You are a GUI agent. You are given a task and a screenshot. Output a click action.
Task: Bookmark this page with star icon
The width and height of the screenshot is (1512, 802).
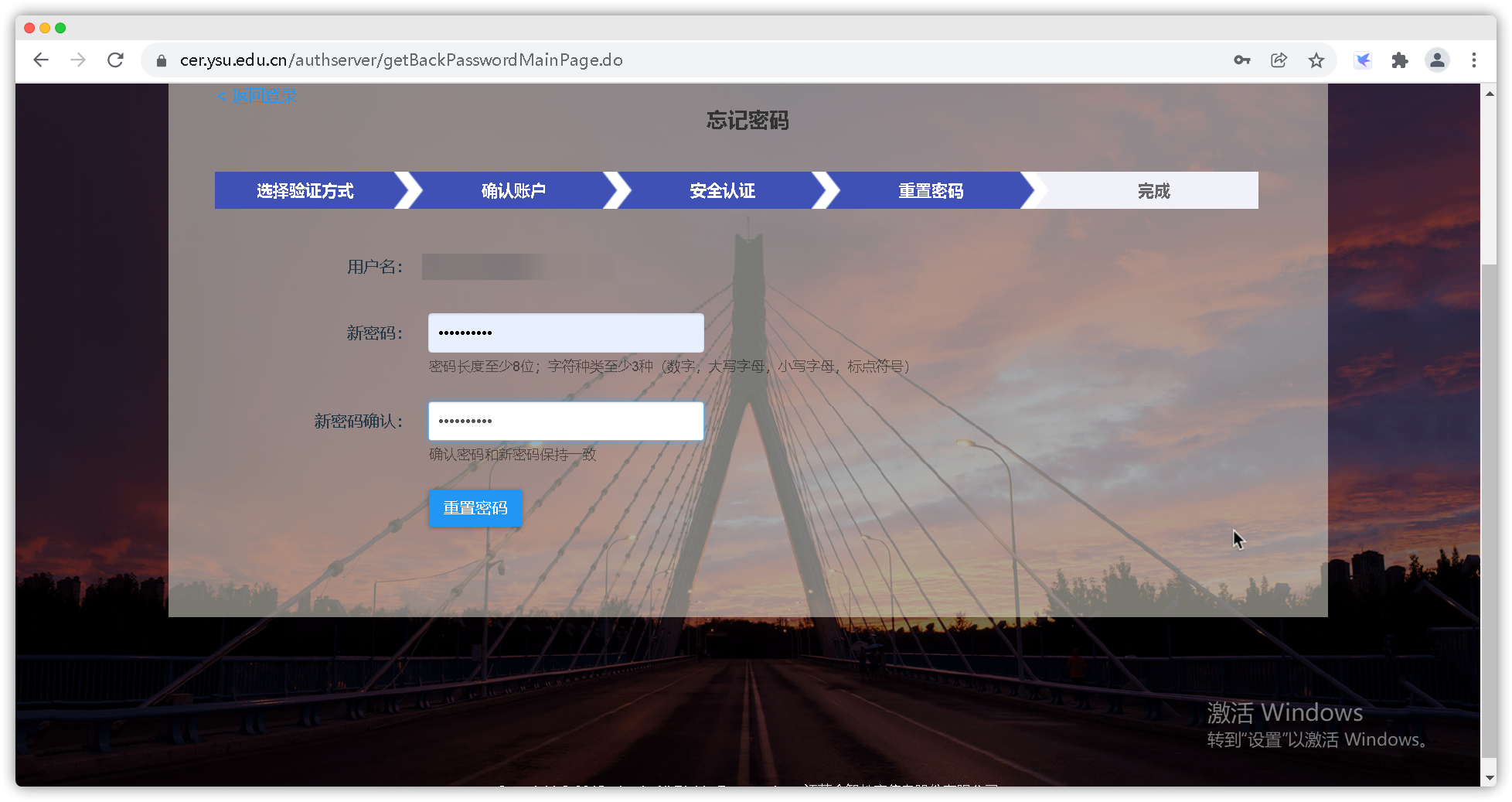pos(1316,60)
